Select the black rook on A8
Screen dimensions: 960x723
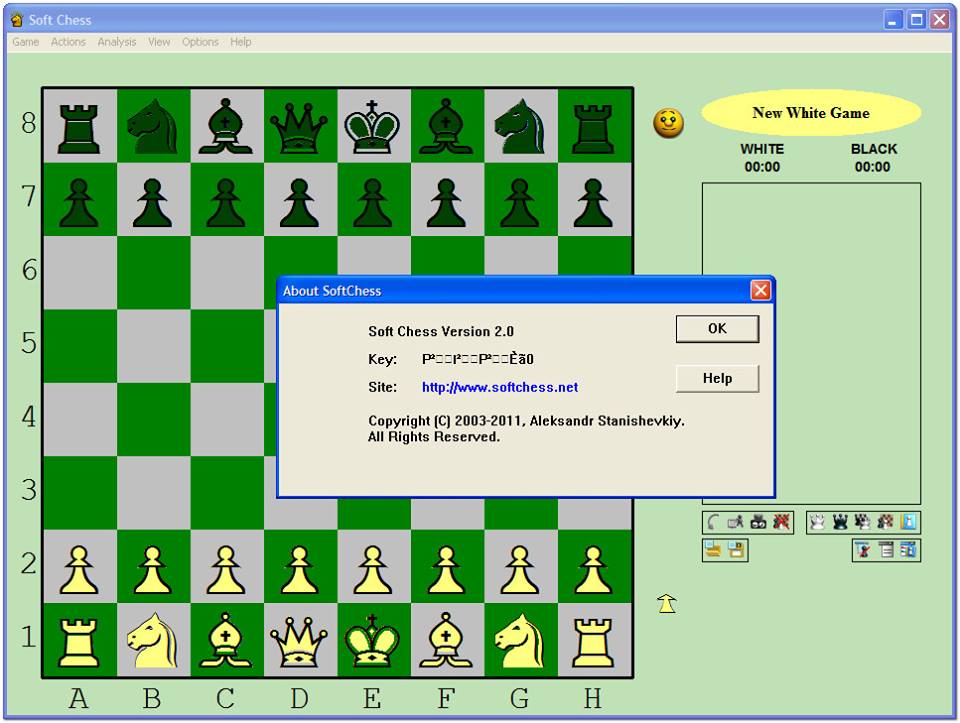point(79,128)
